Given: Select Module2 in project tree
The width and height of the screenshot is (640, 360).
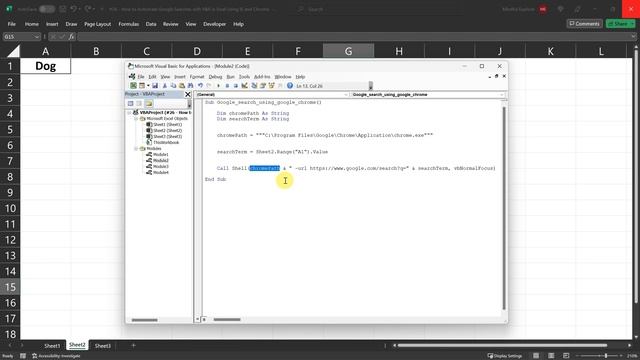Looking at the screenshot, I should tap(161, 161).
